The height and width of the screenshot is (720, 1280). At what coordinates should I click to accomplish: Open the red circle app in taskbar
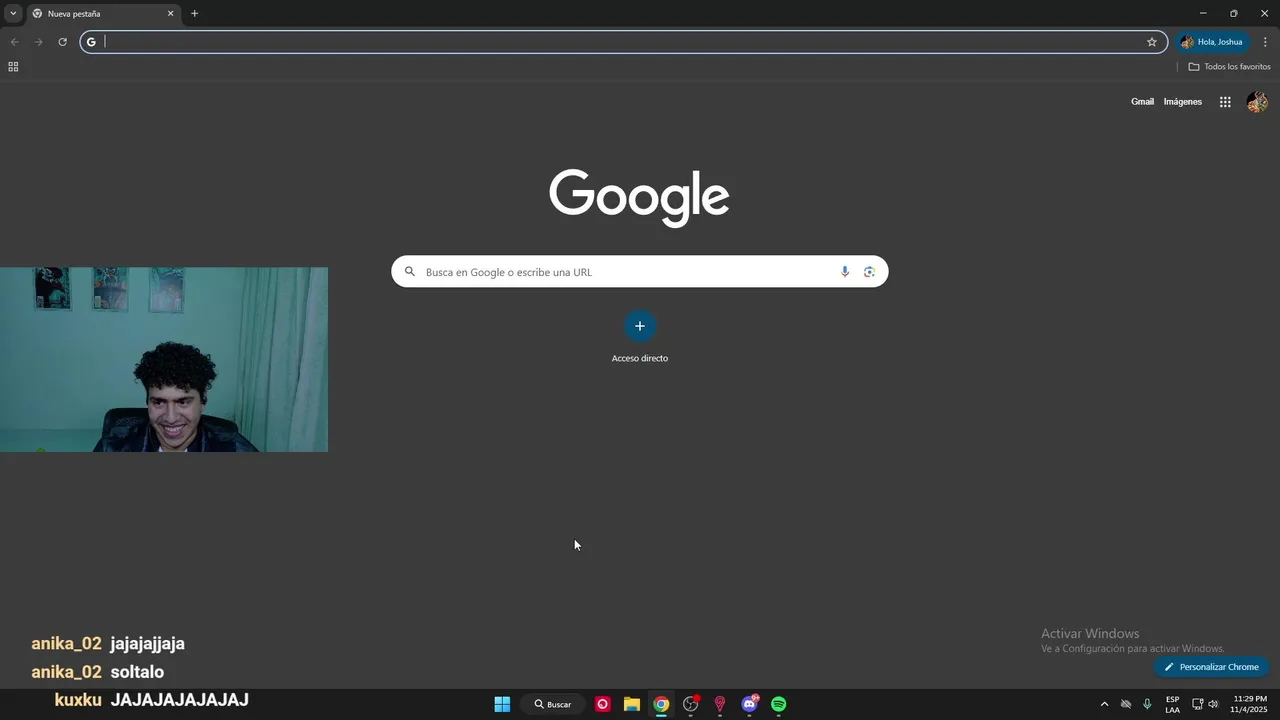pyautogui.click(x=603, y=704)
